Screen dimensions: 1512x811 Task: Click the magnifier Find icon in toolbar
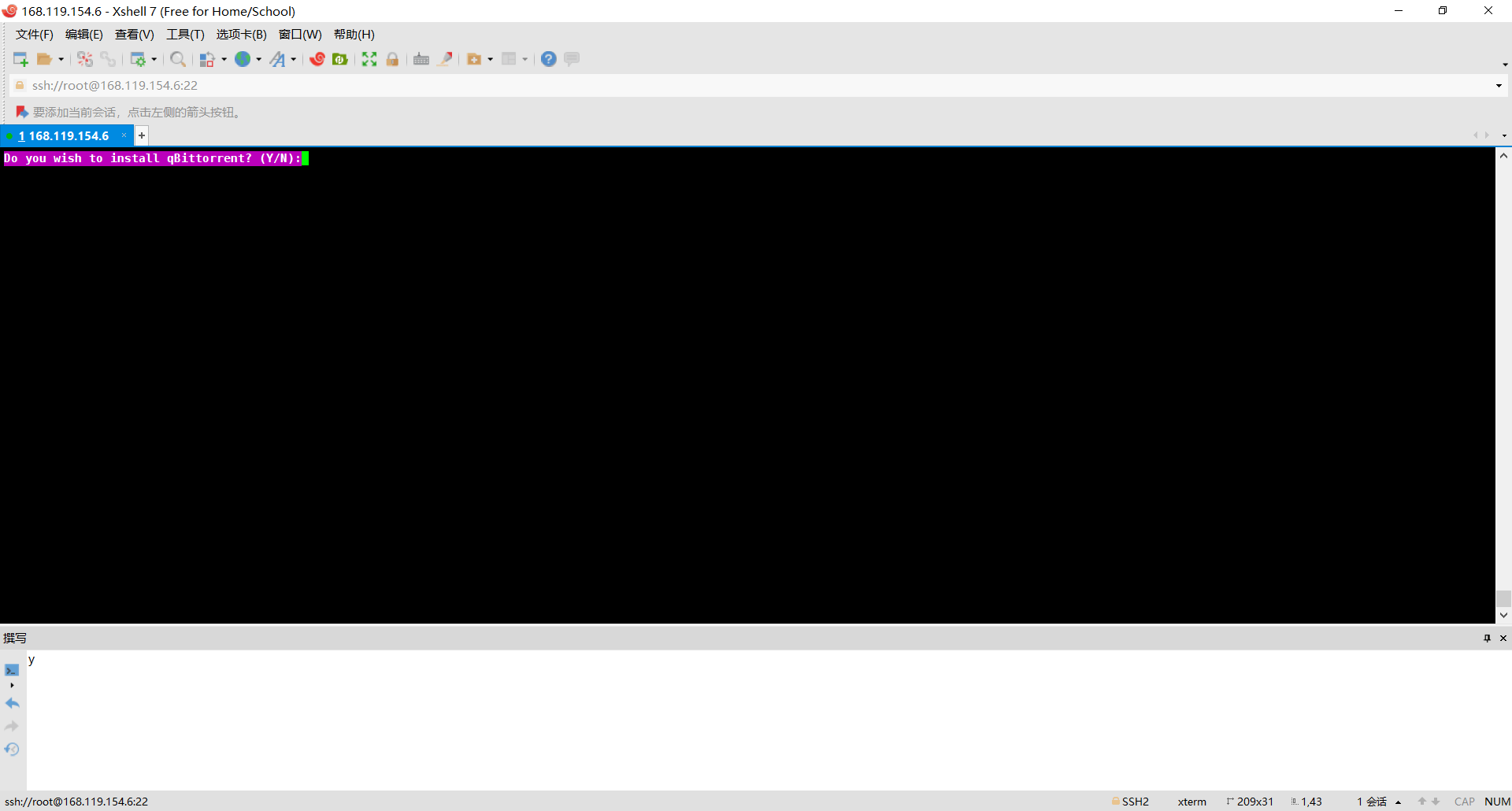[178, 59]
